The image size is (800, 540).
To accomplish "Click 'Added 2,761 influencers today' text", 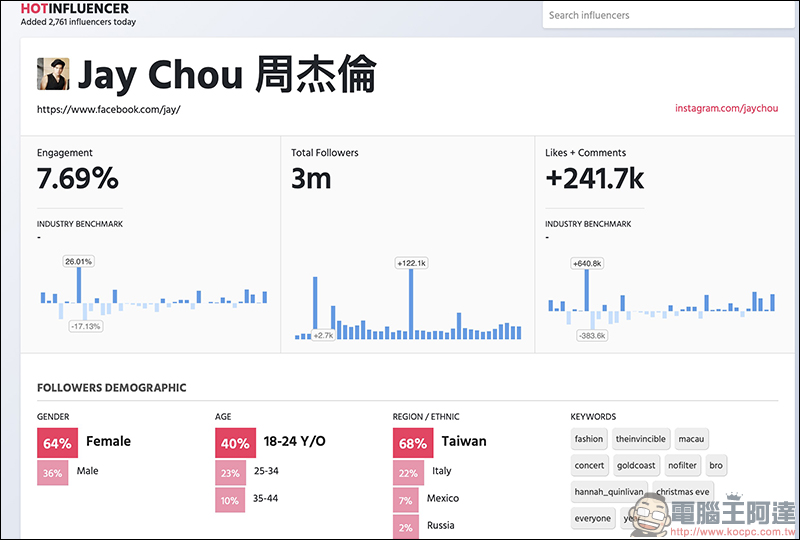I will tap(78, 22).
